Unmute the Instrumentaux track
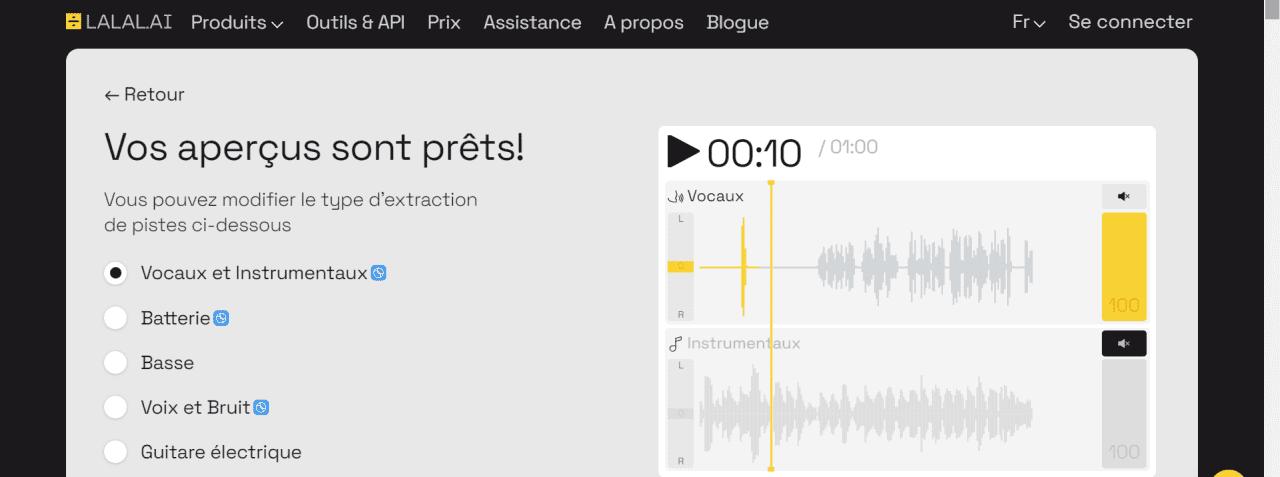The image size is (1280, 477). point(1124,344)
